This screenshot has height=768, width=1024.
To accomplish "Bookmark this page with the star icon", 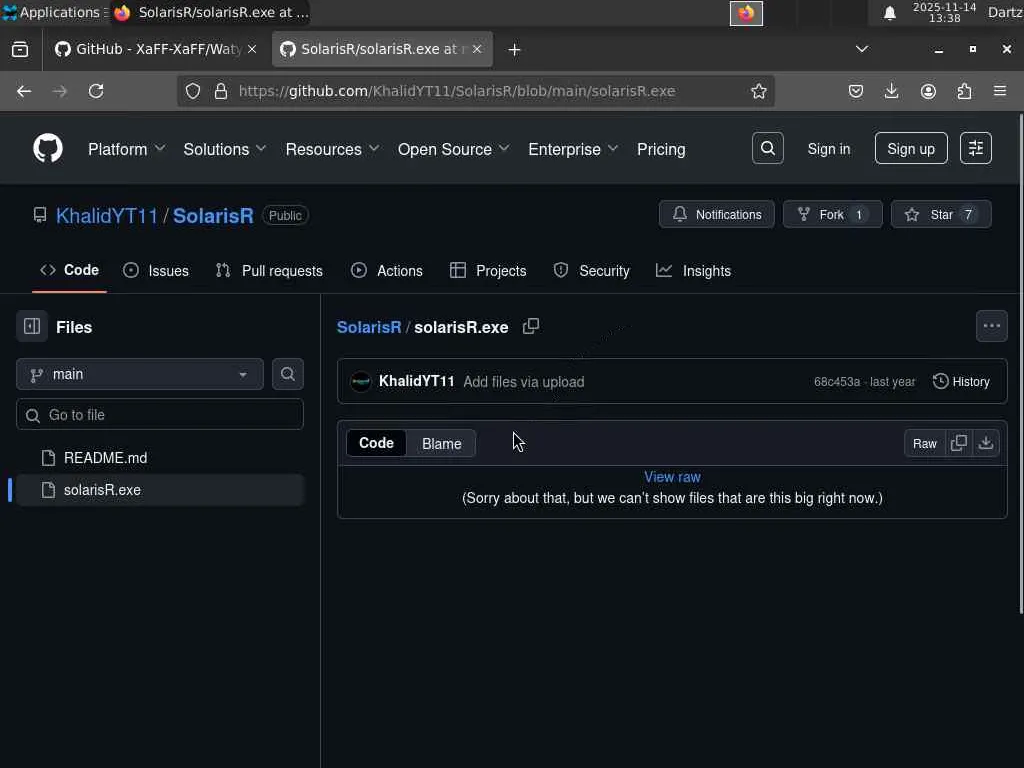I will point(758,91).
